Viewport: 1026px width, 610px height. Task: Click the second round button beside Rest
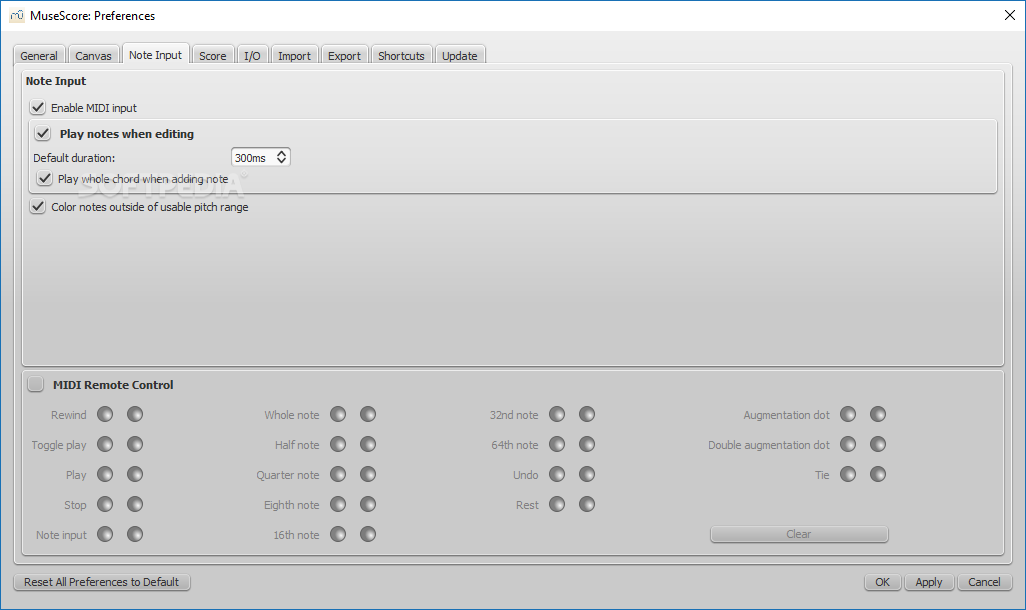click(x=587, y=505)
